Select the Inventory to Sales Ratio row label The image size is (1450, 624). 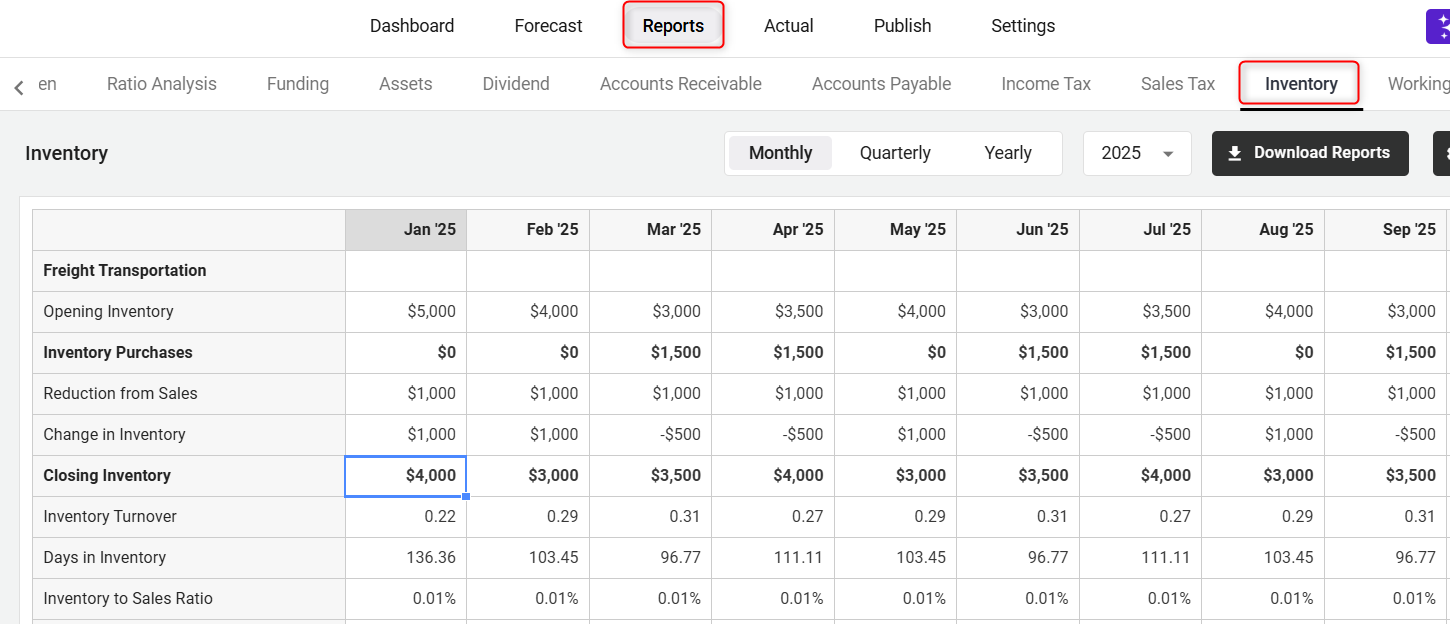pyautogui.click(x=189, y=599)
